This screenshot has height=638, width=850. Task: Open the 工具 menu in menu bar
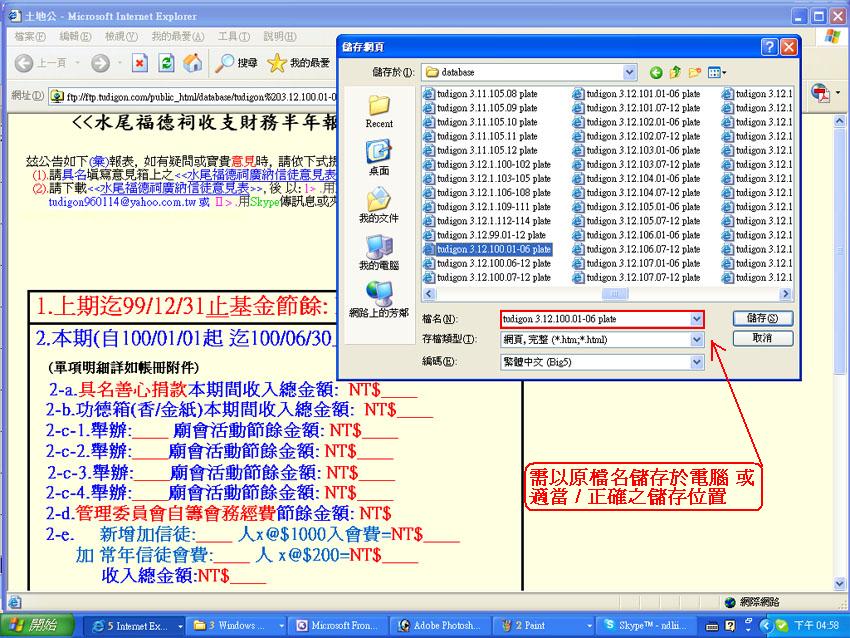[x=233, y=36]
